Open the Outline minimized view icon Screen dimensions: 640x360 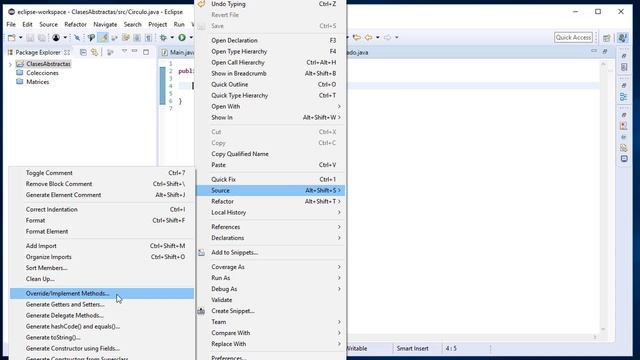(x=624, y=97)
